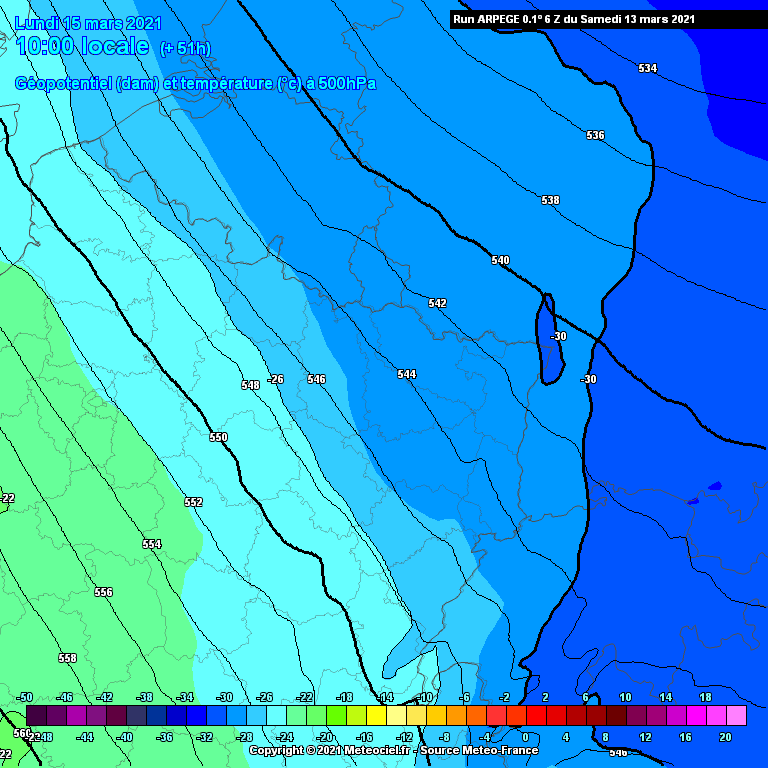Click the -26 temperature label on map

tap(276, 379)
